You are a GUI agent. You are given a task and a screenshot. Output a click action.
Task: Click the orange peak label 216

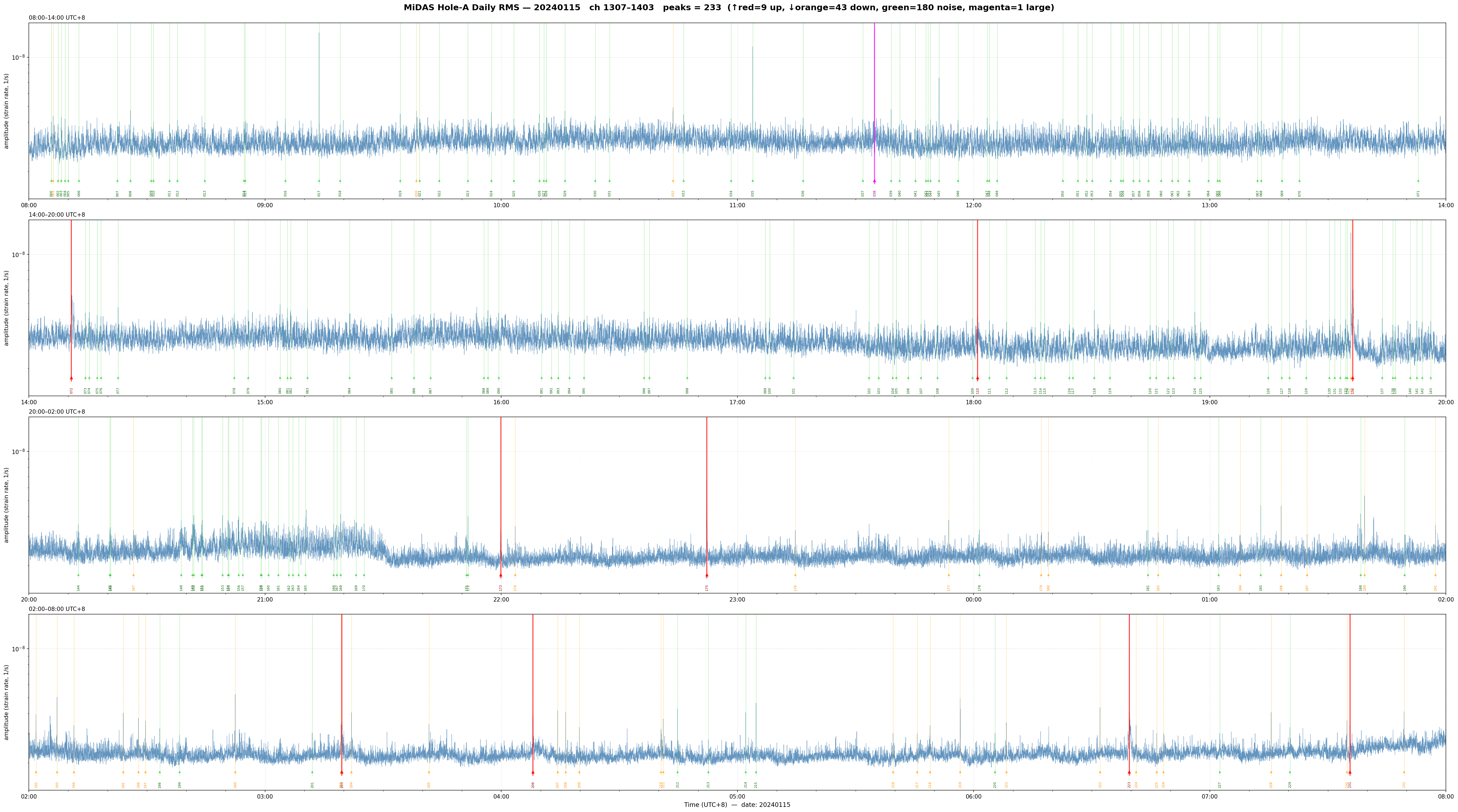[x=893, y=785]
